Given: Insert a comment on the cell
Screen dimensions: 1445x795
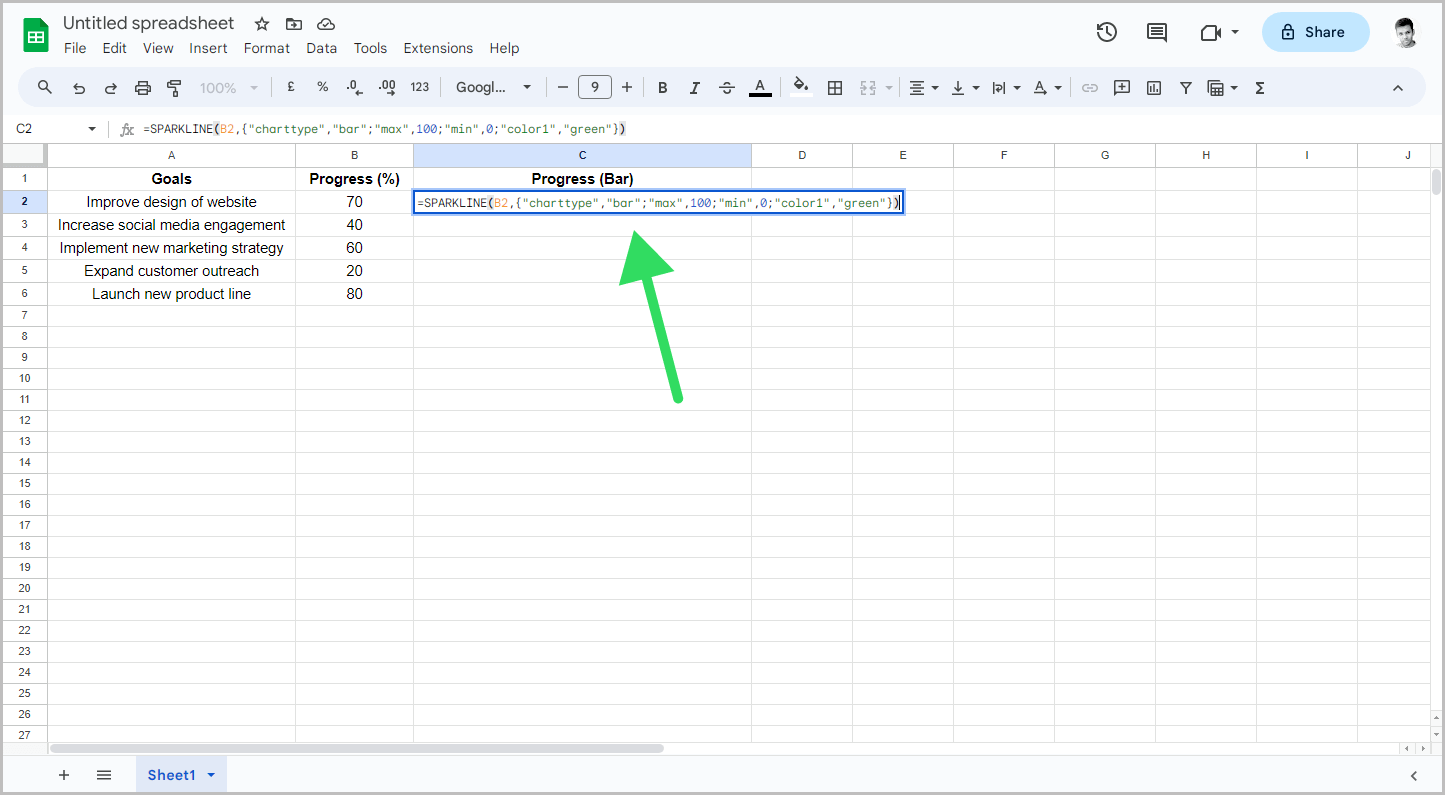Looking at the screenshot, I should 1121,87.
